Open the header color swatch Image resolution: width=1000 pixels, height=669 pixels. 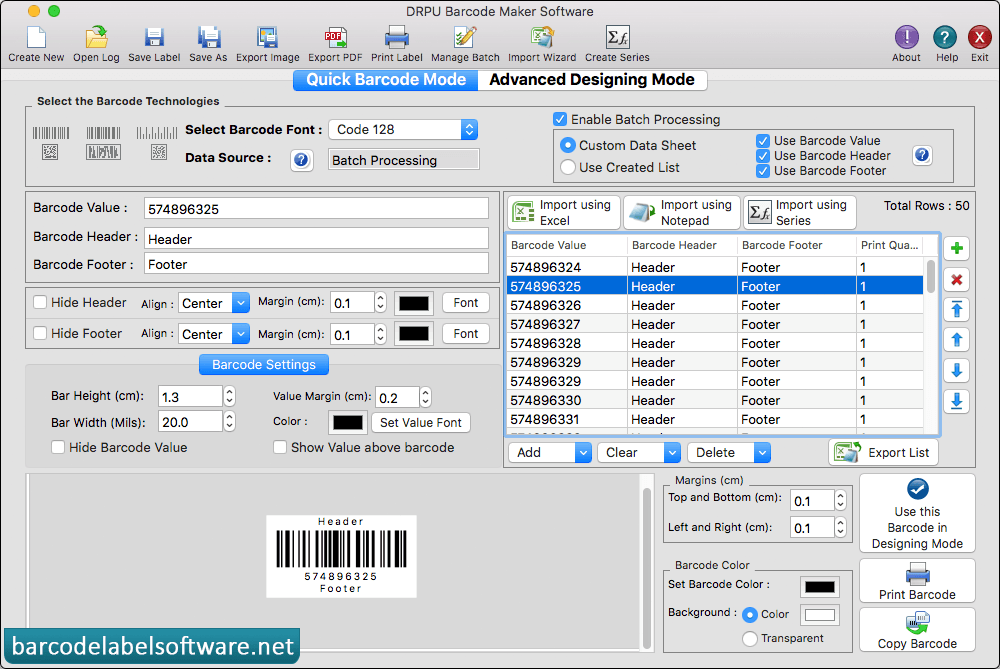pyautogui.click(x=414, y=303)
